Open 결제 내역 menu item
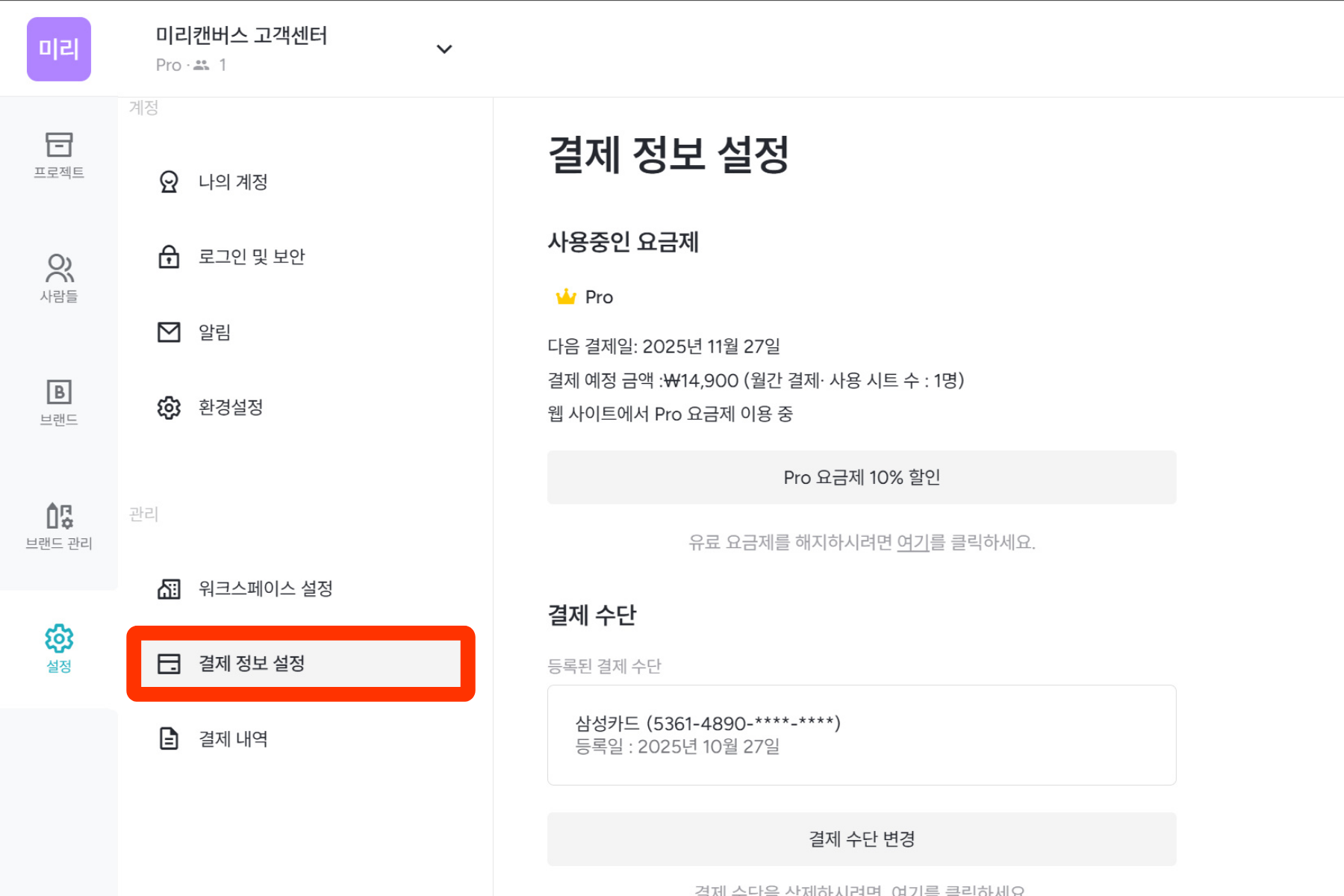Viewport: 1344px width, 896px height. (x=233, y=739)
